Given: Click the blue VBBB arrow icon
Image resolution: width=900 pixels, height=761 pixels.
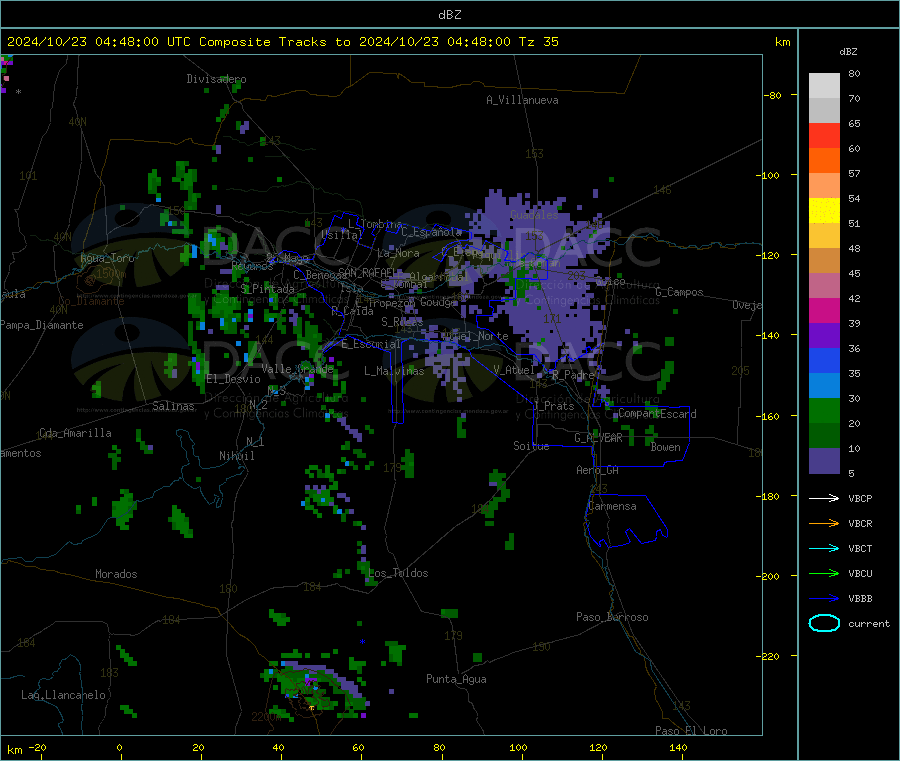Looking at the screenshot, I should click(824, 599).
